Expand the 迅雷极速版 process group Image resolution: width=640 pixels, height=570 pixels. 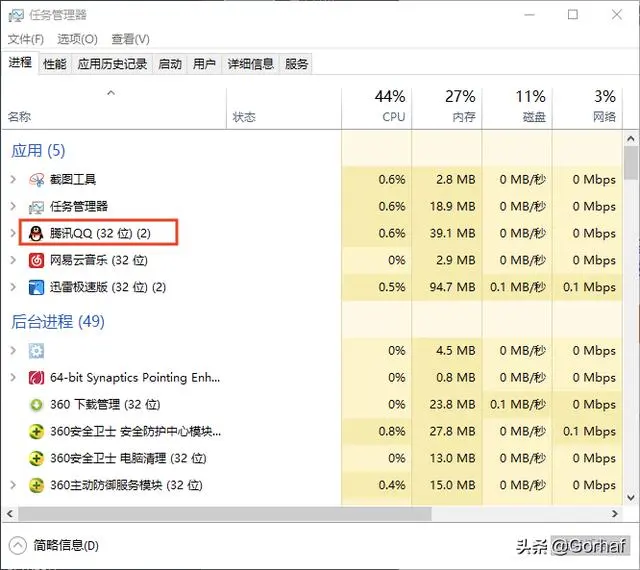point(13,287)
